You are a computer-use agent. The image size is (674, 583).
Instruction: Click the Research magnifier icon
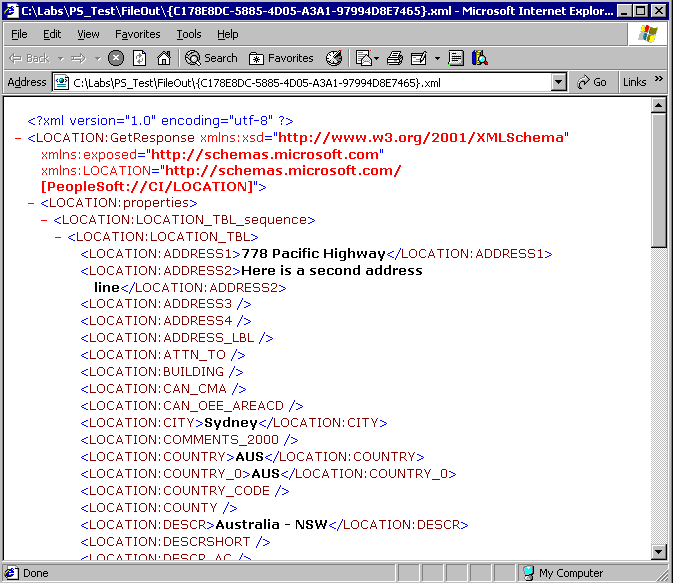(480, 58)
